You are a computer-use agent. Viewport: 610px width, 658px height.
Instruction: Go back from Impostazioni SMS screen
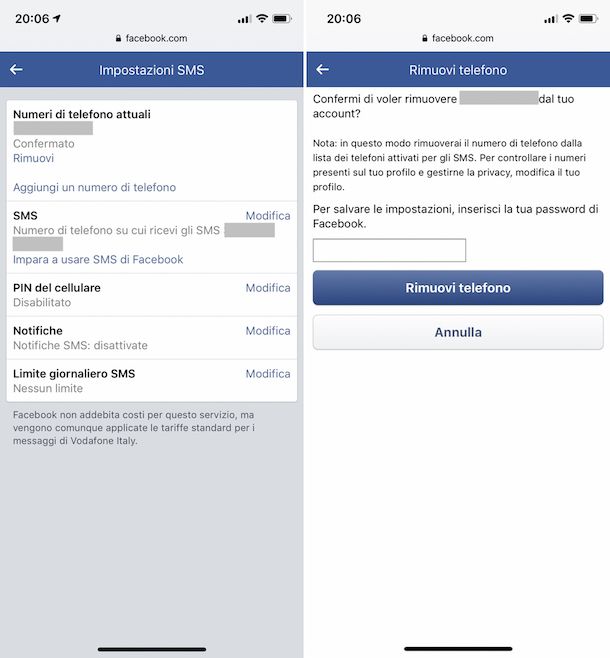pos(16,70)
